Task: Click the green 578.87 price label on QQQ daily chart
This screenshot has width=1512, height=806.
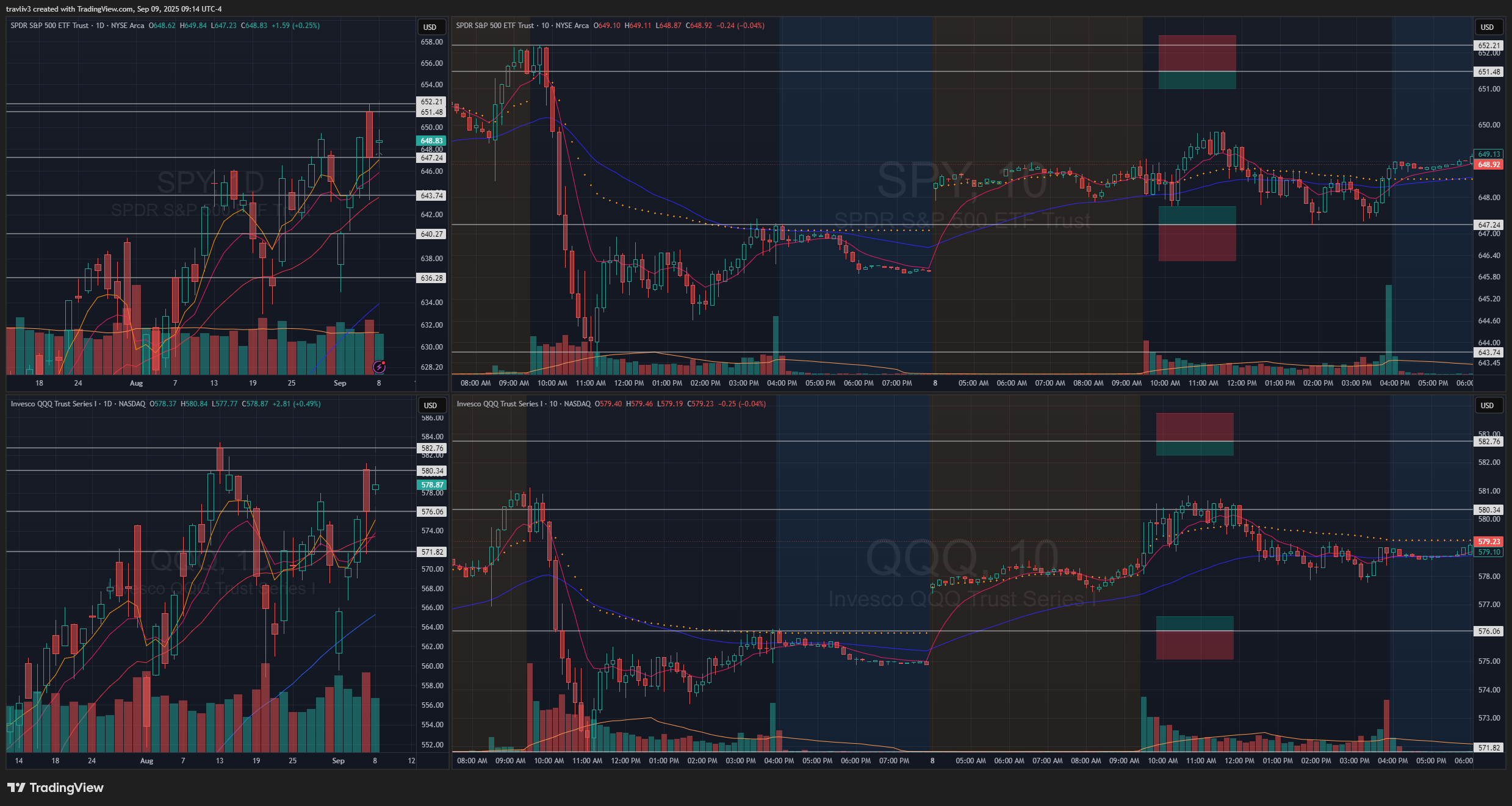Action: pos(431,485)
